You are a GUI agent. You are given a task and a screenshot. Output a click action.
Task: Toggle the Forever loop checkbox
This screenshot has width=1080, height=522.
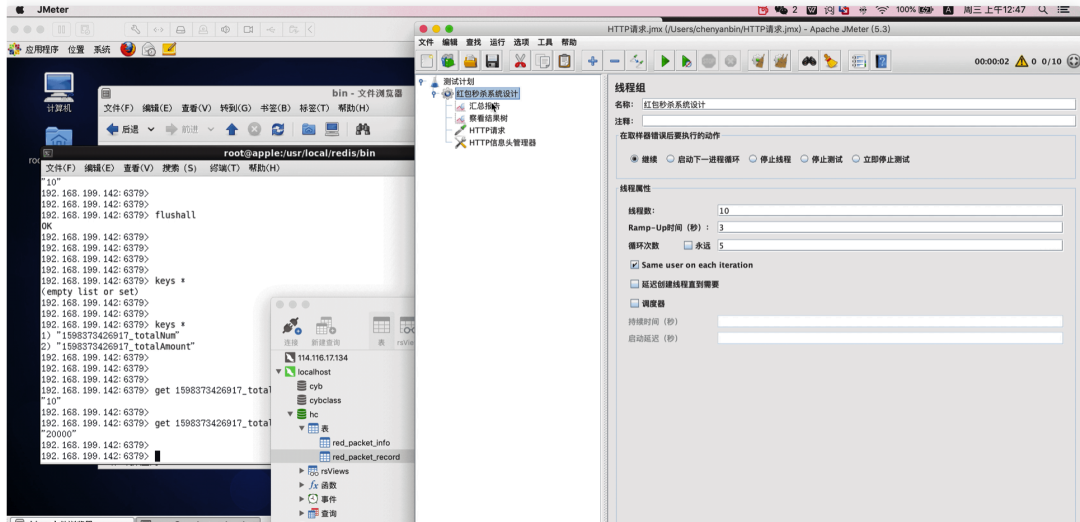tap(687, 245)
